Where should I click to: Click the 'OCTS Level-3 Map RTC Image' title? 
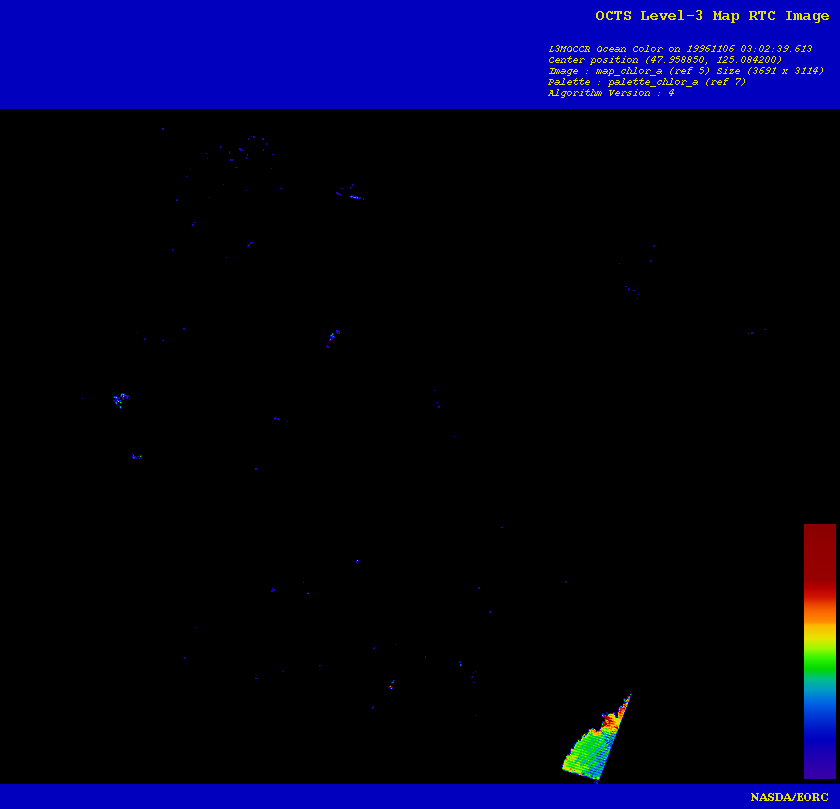coord(712,16)
